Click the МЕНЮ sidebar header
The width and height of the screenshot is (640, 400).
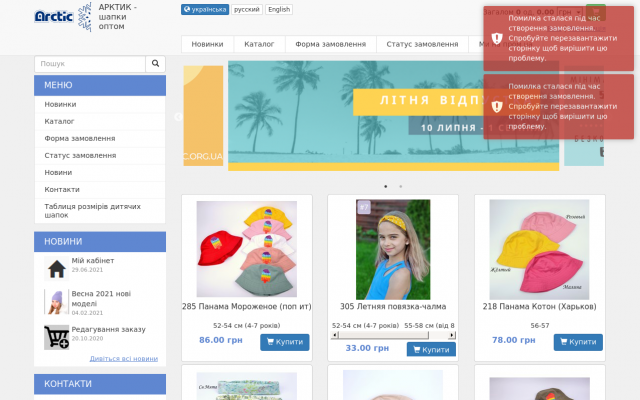coord(100,85)
